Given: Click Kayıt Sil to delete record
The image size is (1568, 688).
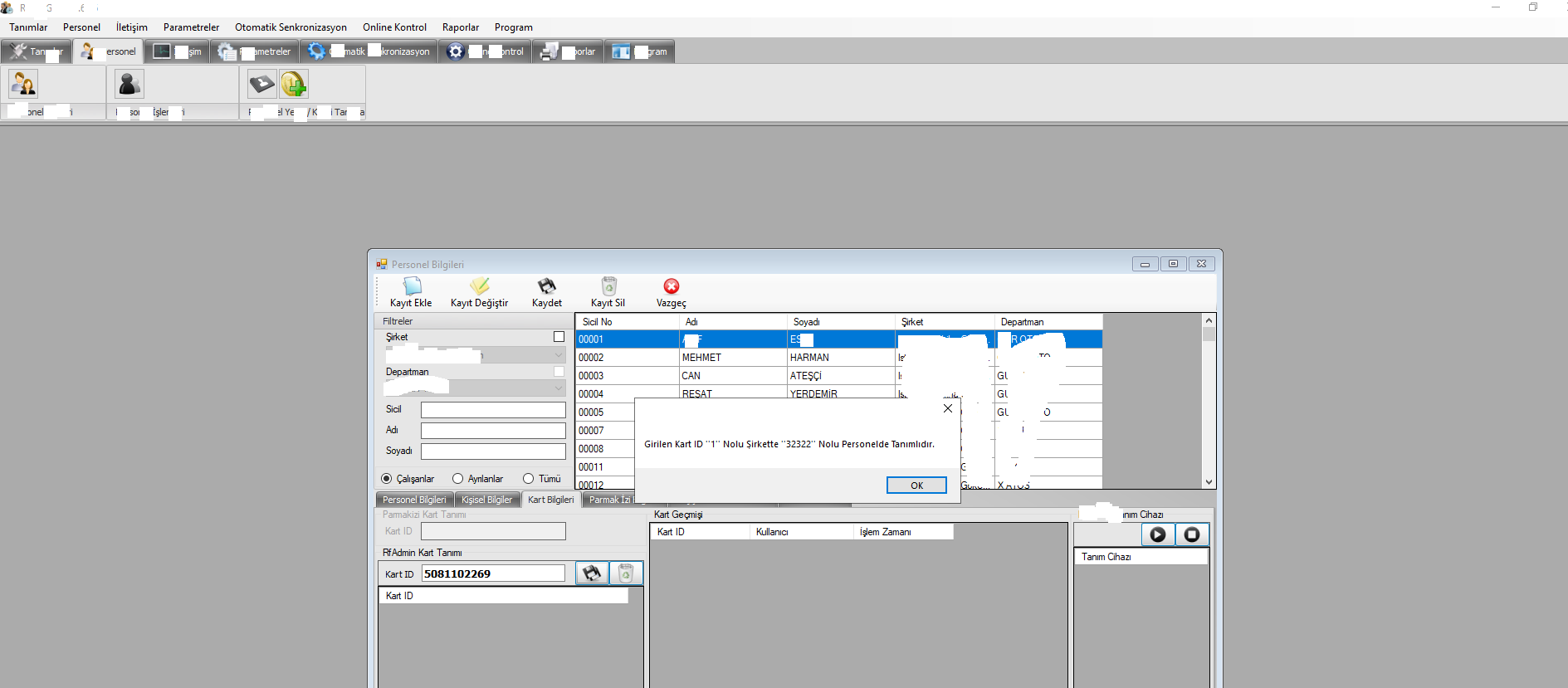Looking at the screenshot, I should point(608,293).
